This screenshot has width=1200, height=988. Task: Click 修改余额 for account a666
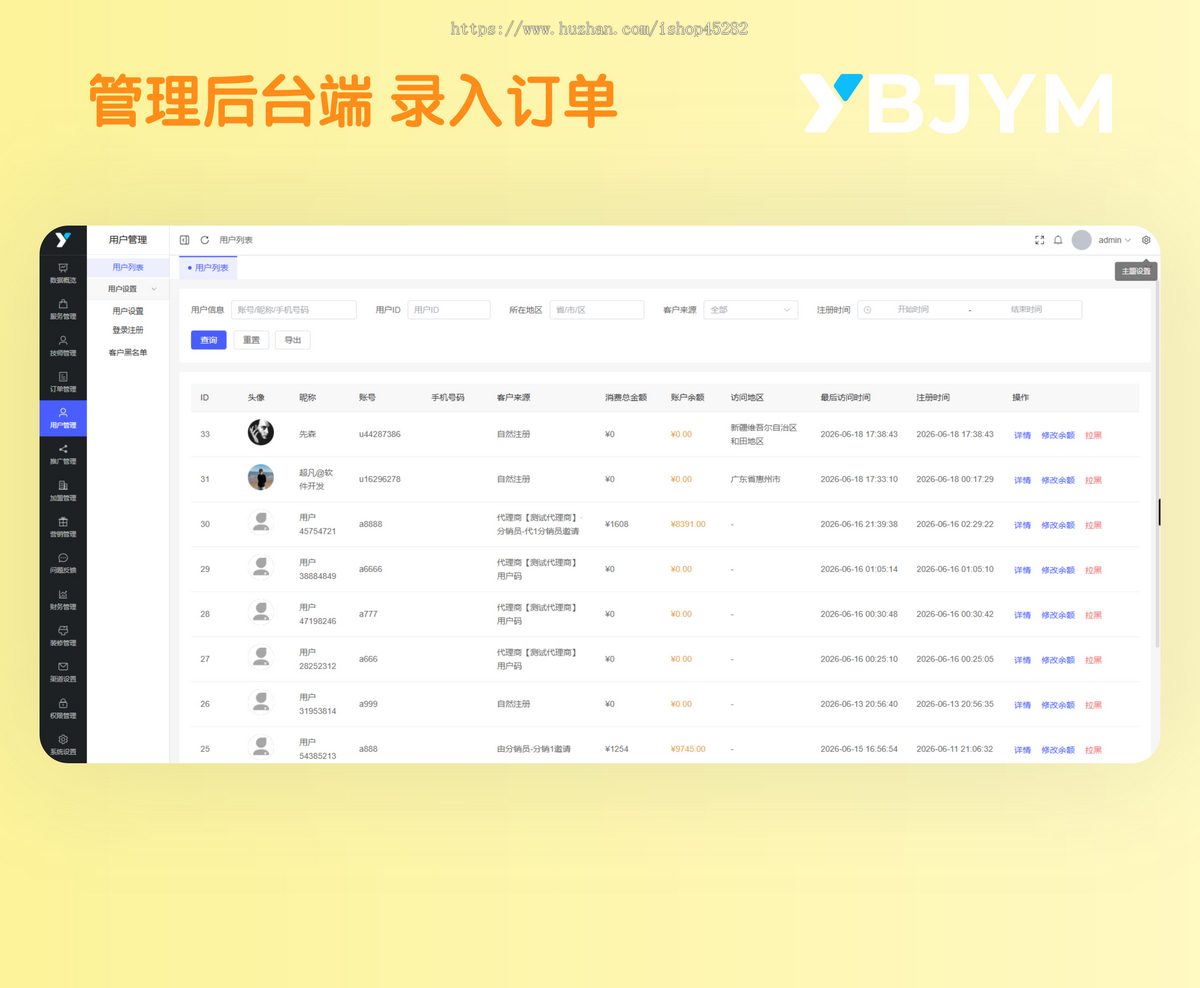(x=1058, y=660)
